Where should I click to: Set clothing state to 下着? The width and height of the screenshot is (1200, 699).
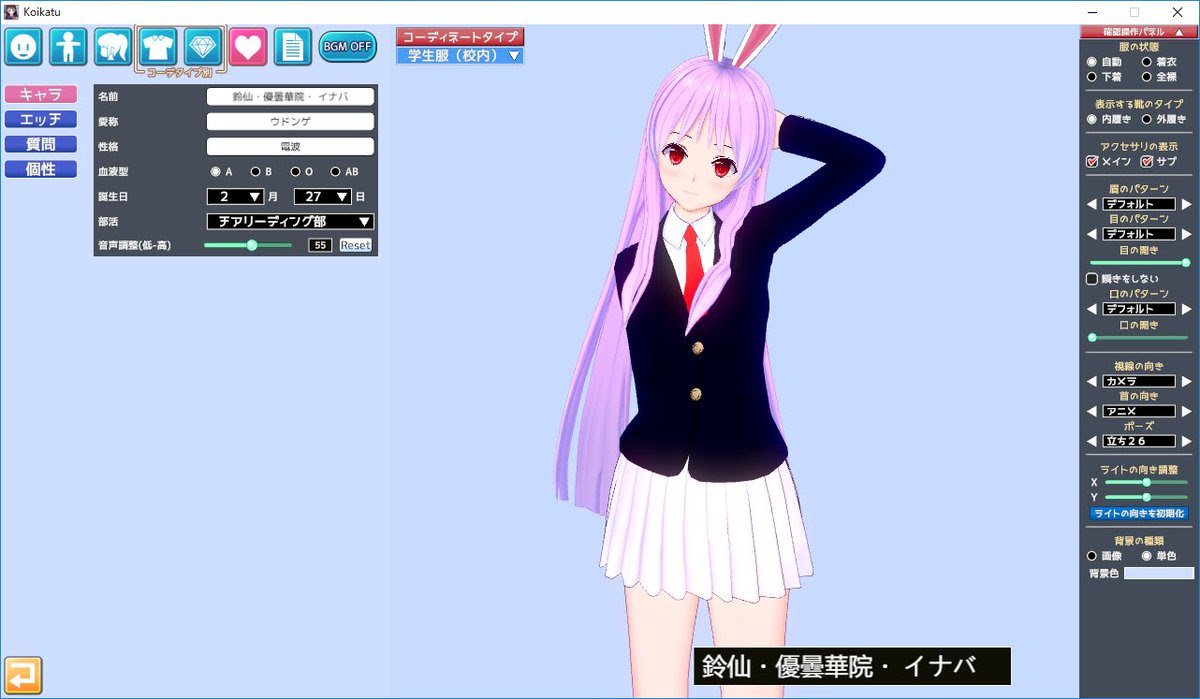1092,76
